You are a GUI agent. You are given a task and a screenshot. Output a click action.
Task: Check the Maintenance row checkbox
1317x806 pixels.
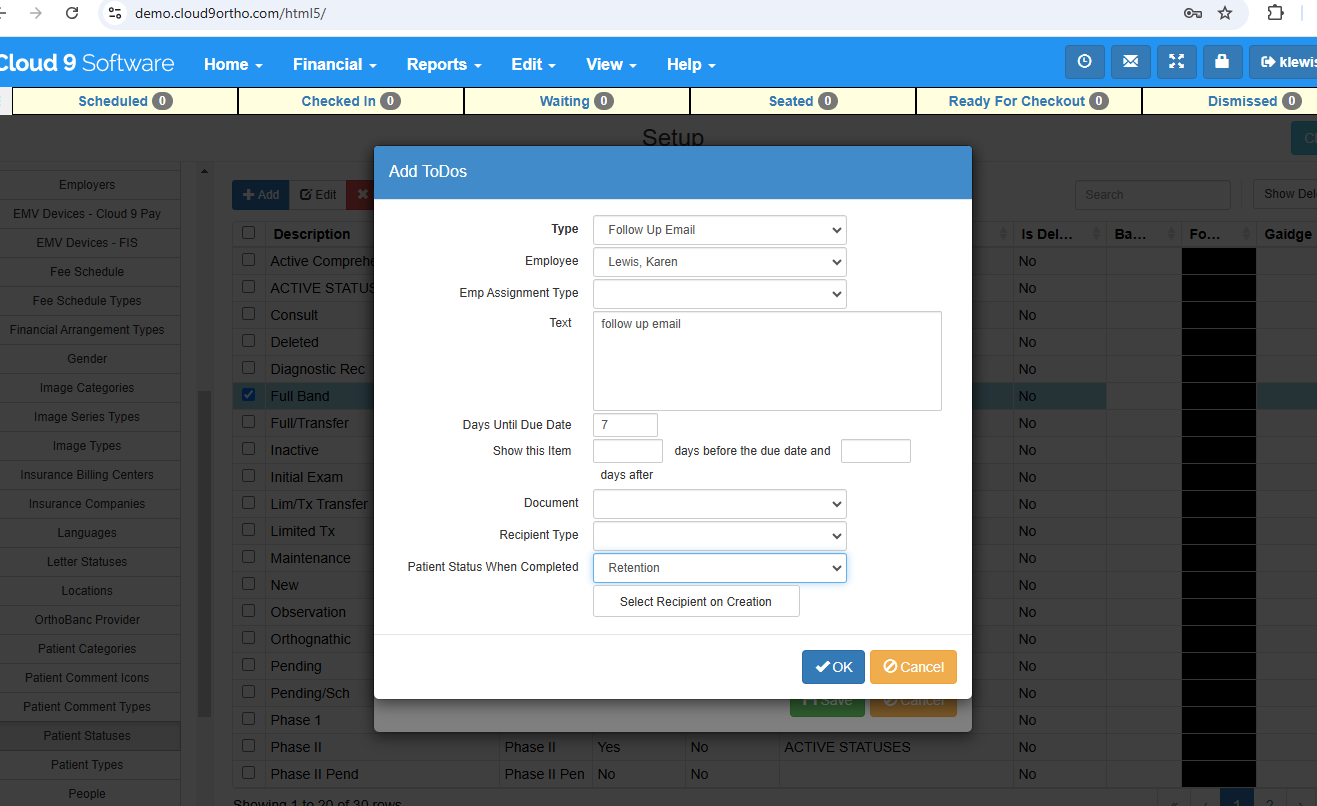click(249, 557)
